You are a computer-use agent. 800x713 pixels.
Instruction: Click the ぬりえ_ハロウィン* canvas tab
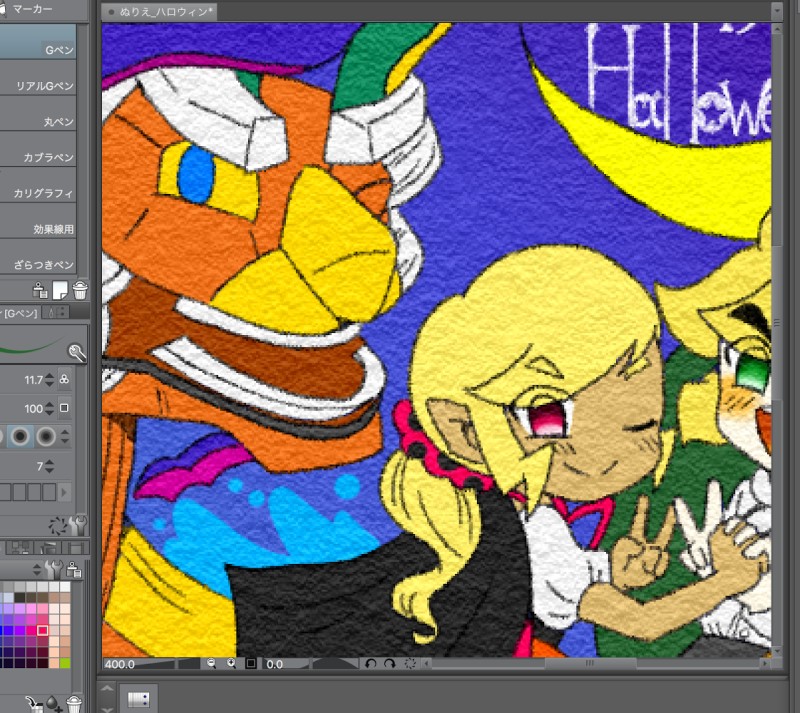160,12
